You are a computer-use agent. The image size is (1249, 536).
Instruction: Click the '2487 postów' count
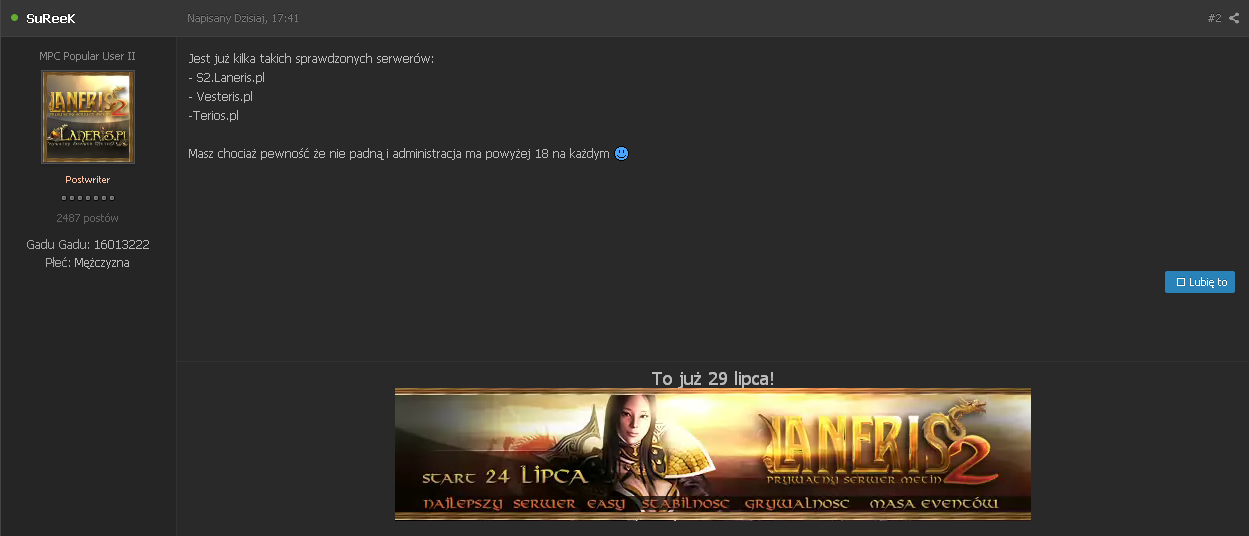88,218
